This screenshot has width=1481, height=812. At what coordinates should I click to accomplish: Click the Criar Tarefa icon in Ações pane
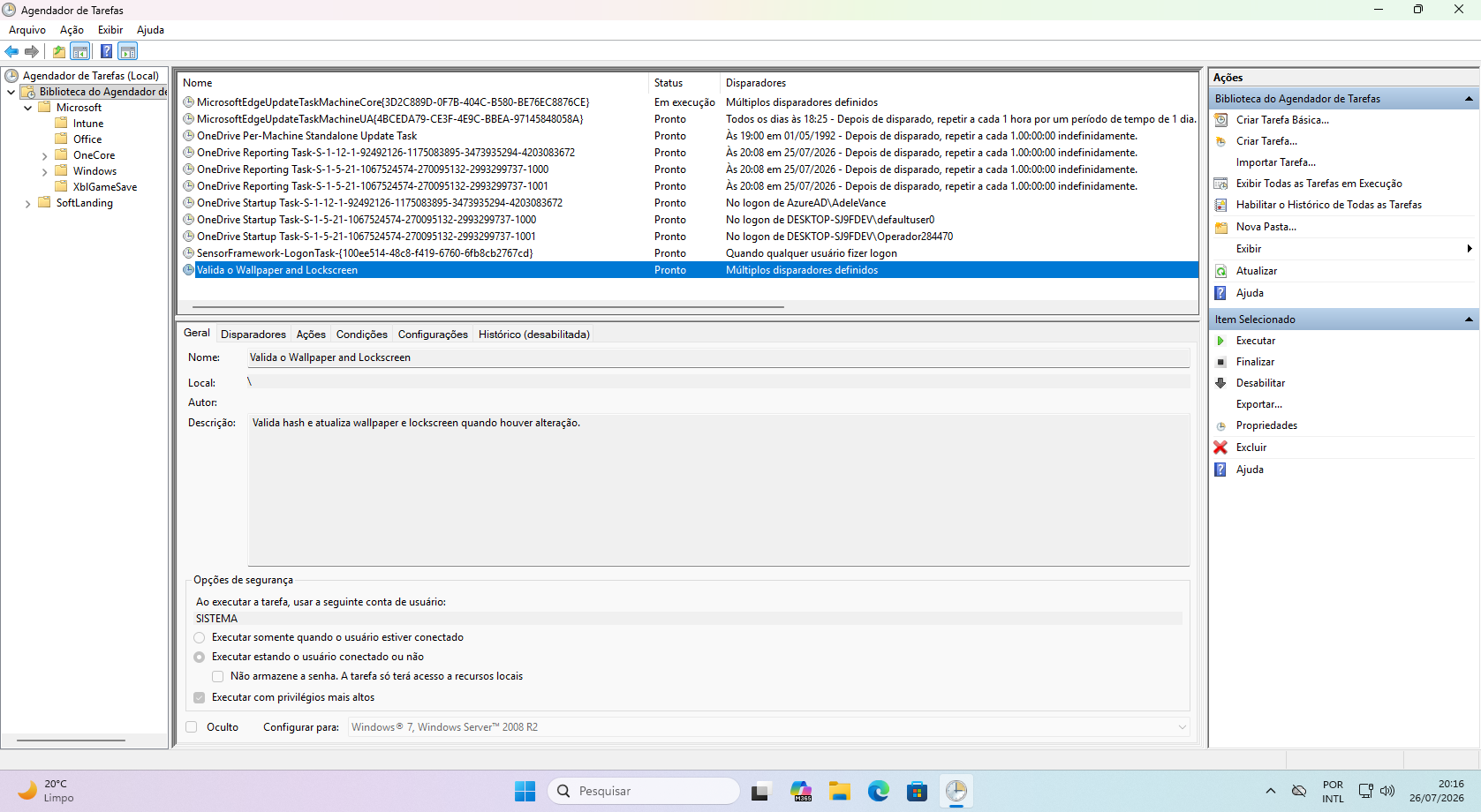pyautogui.click(x=1220, y=141)
